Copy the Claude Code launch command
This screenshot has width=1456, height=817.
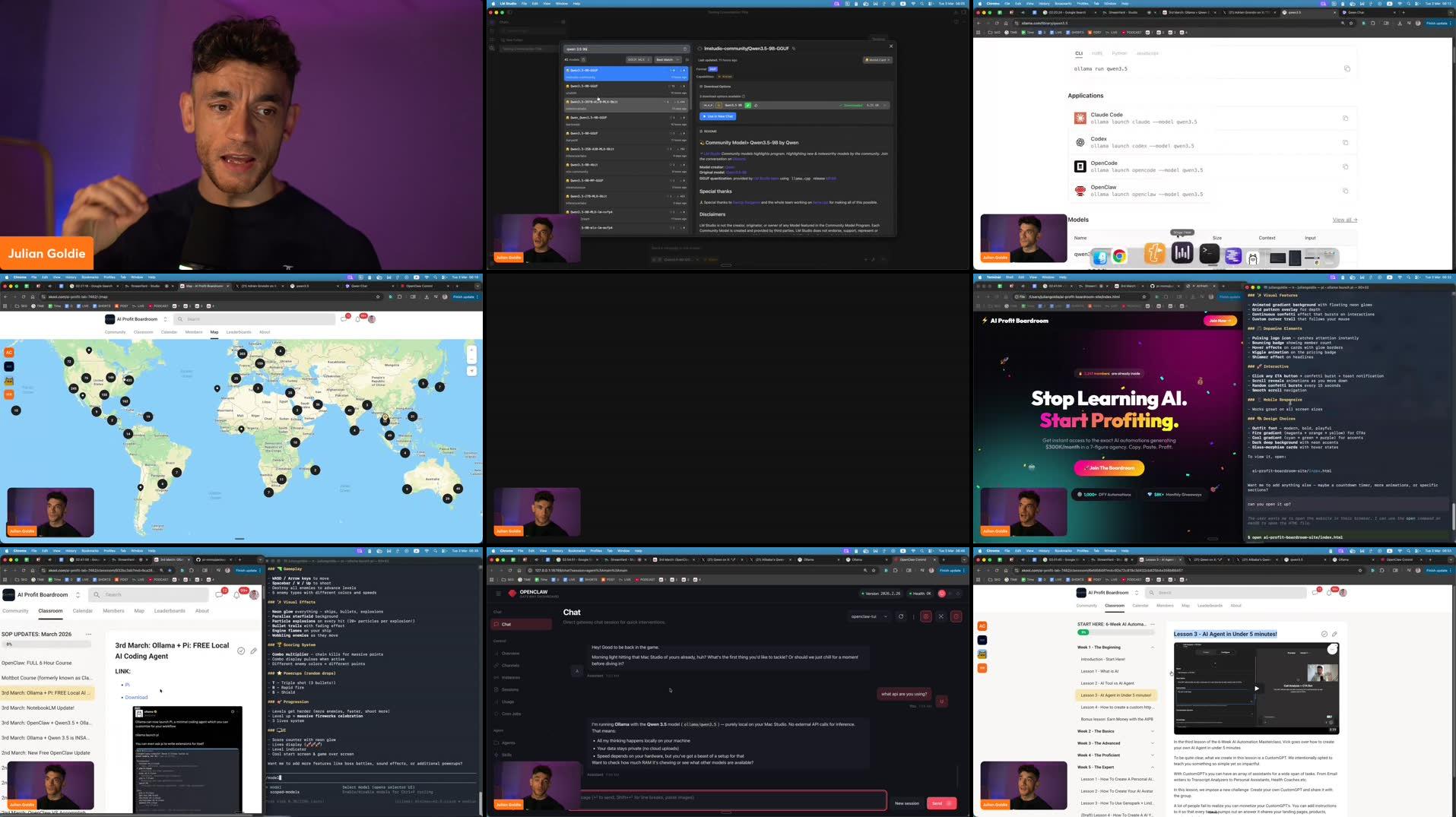pos(1345,119)
